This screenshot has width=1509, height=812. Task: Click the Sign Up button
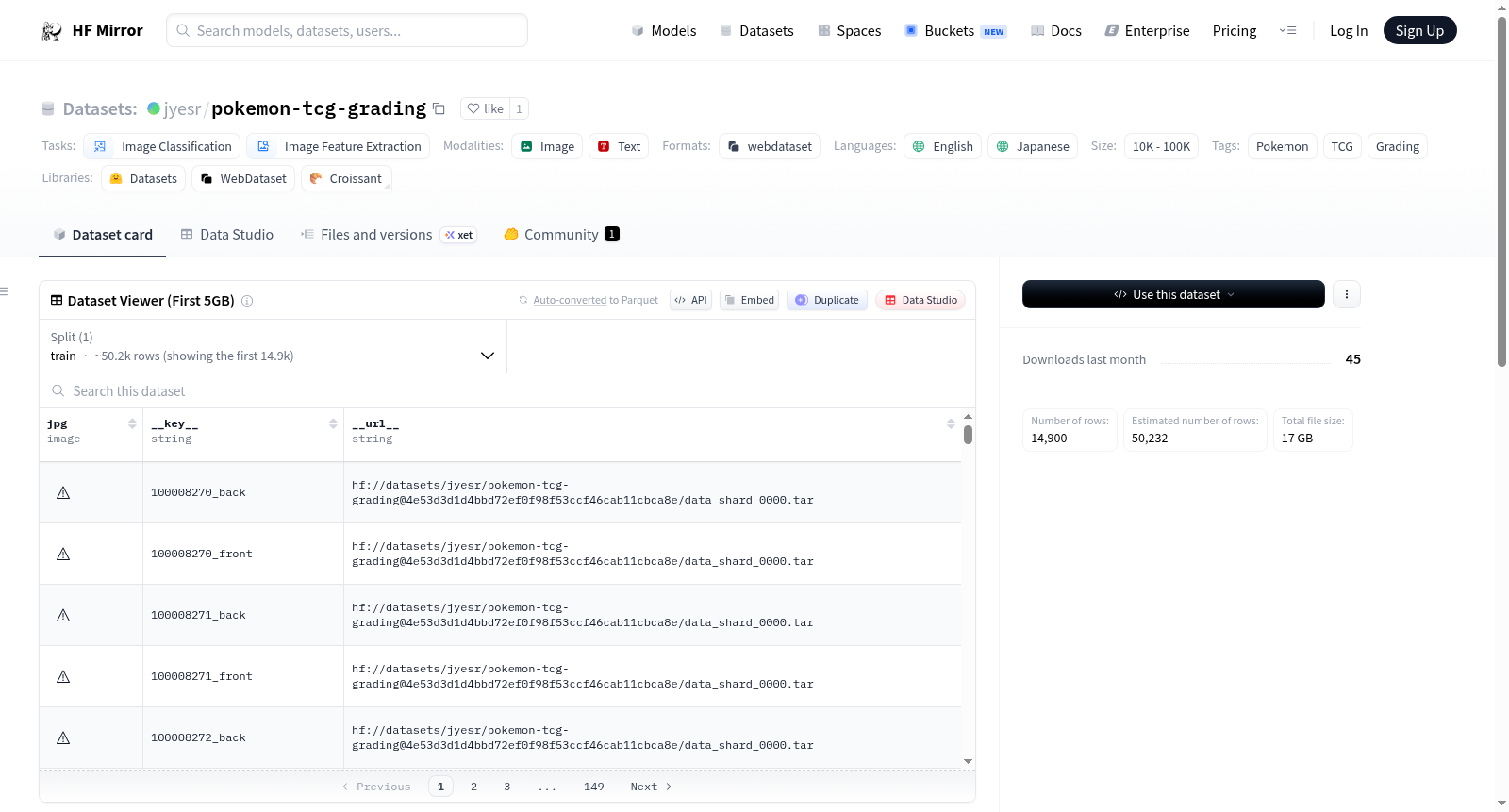click(x=1420, y=30)
